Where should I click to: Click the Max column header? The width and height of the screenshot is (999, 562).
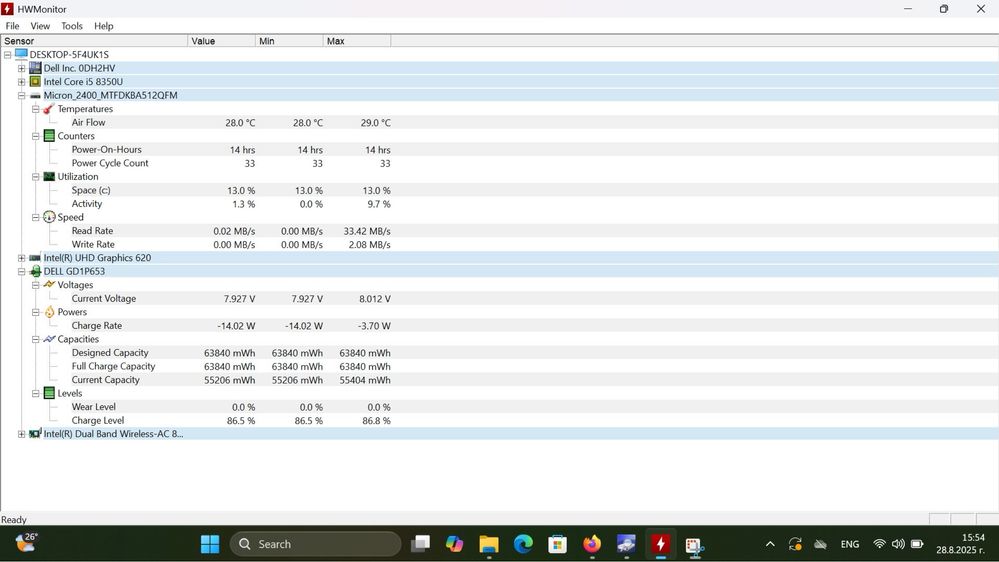point(357,41)
